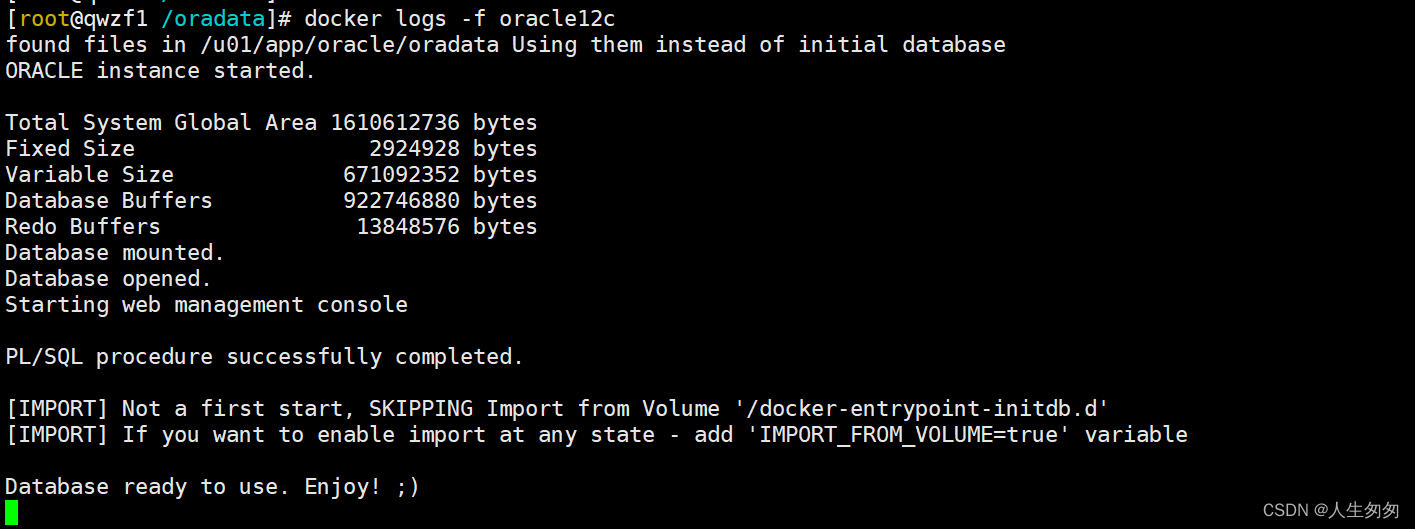Click 'Starting web management console' line
The height and width of the screenshot is (529, 1415).
pos(206,304)
